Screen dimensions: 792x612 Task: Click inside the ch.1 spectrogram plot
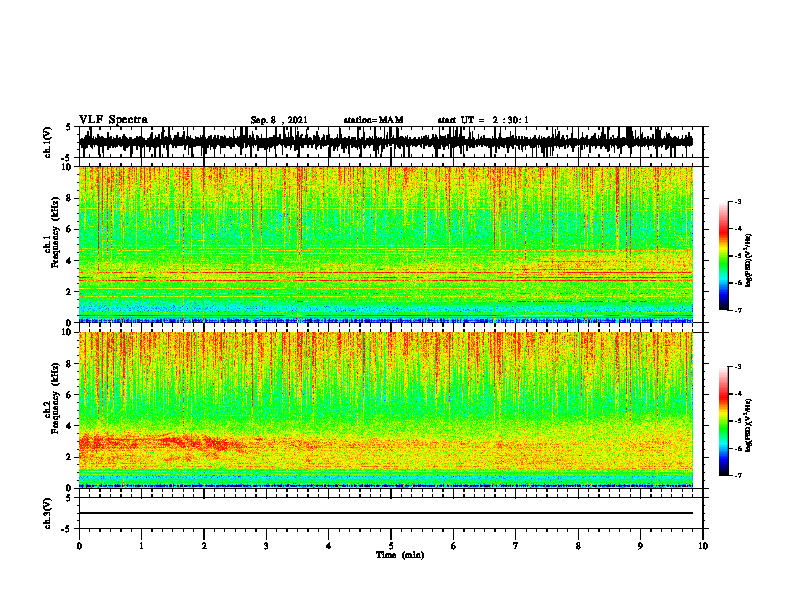click(386, 244)
